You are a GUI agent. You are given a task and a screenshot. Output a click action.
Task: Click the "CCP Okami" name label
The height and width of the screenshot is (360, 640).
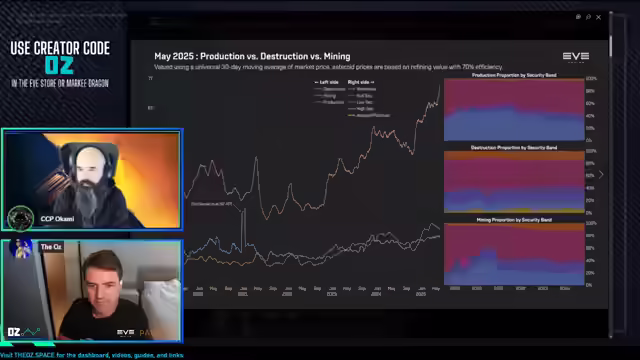point(57,219)
